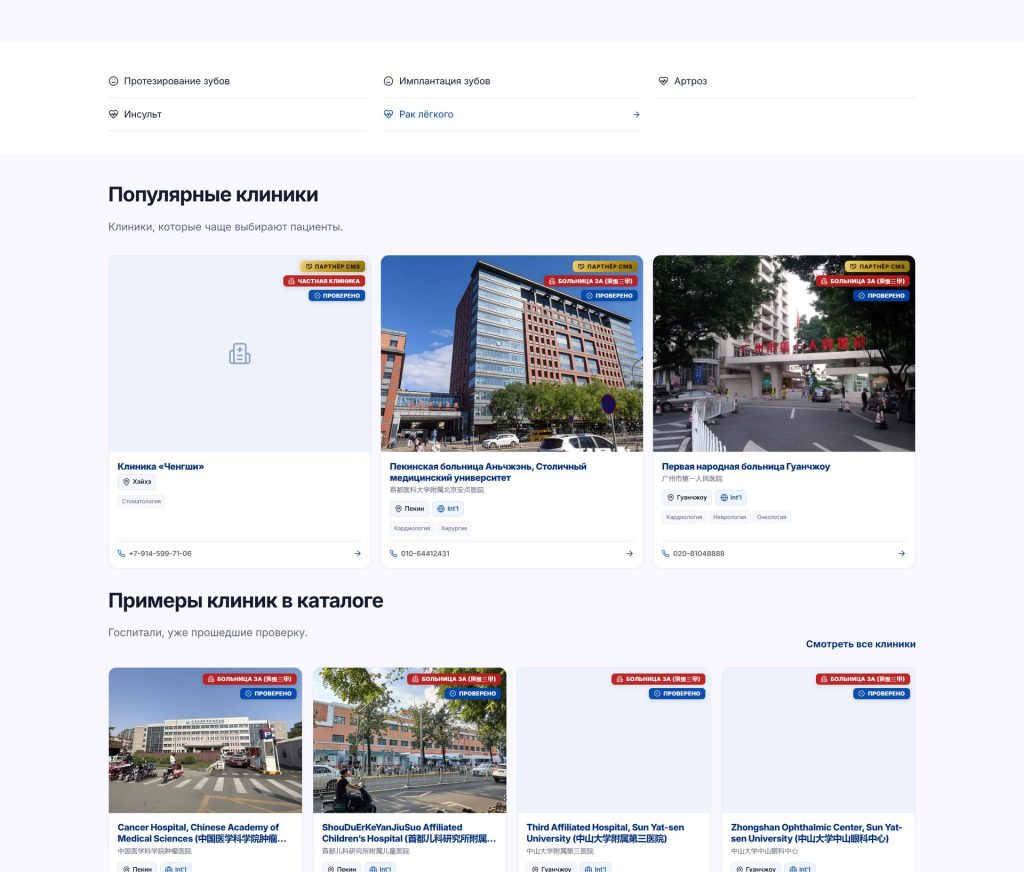Viewport: 1024px width, 872px height.
Task: Open Third Affiliated Hospital, Sun Yat-sen University title
Action: 605,833
